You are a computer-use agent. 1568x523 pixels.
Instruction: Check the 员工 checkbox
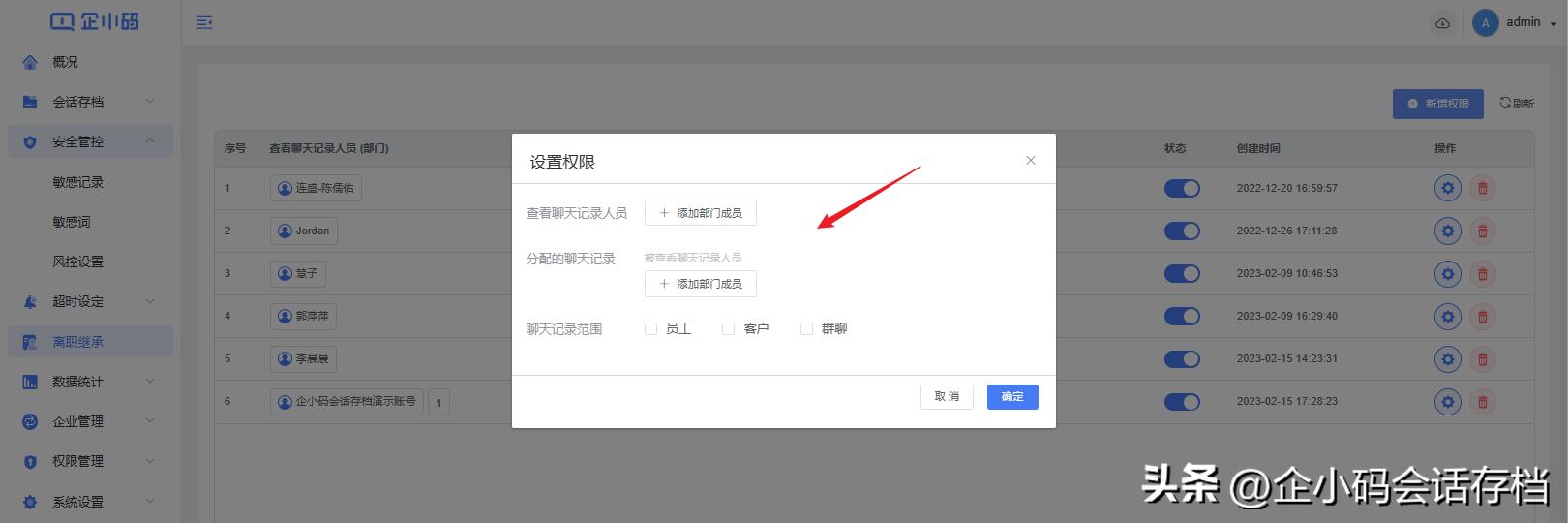(650, 329)
